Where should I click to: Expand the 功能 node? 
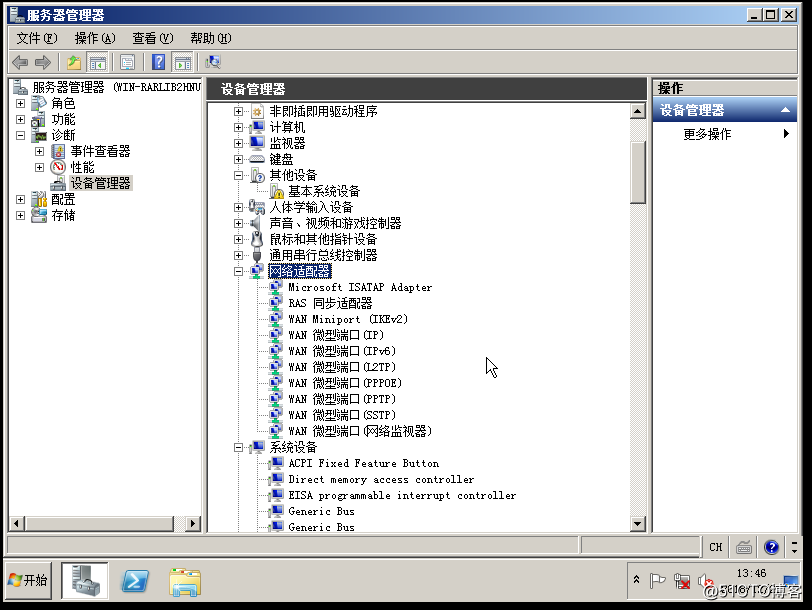click(20, 120)
